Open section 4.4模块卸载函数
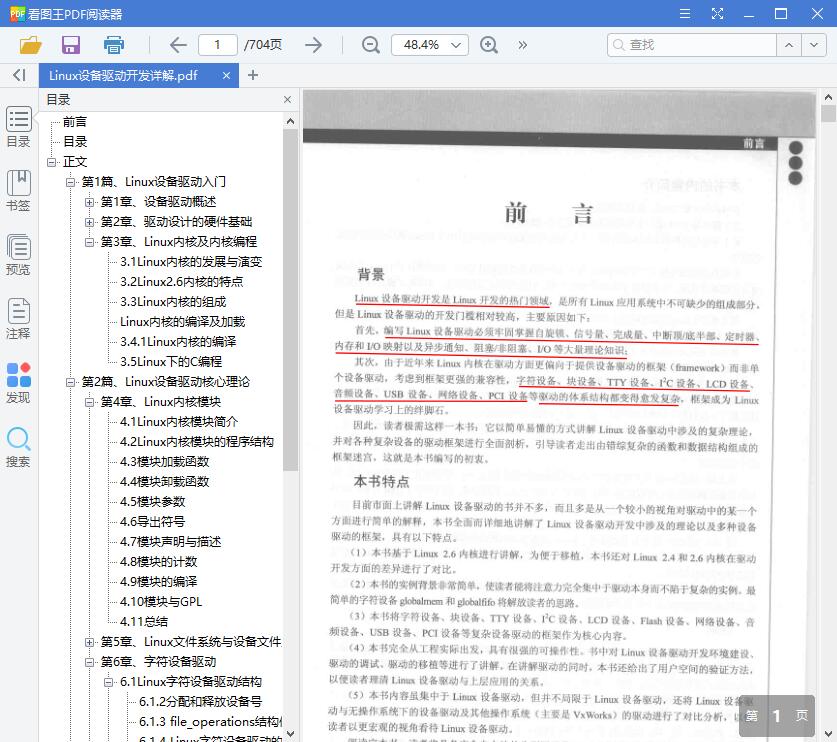 (164, 481)
